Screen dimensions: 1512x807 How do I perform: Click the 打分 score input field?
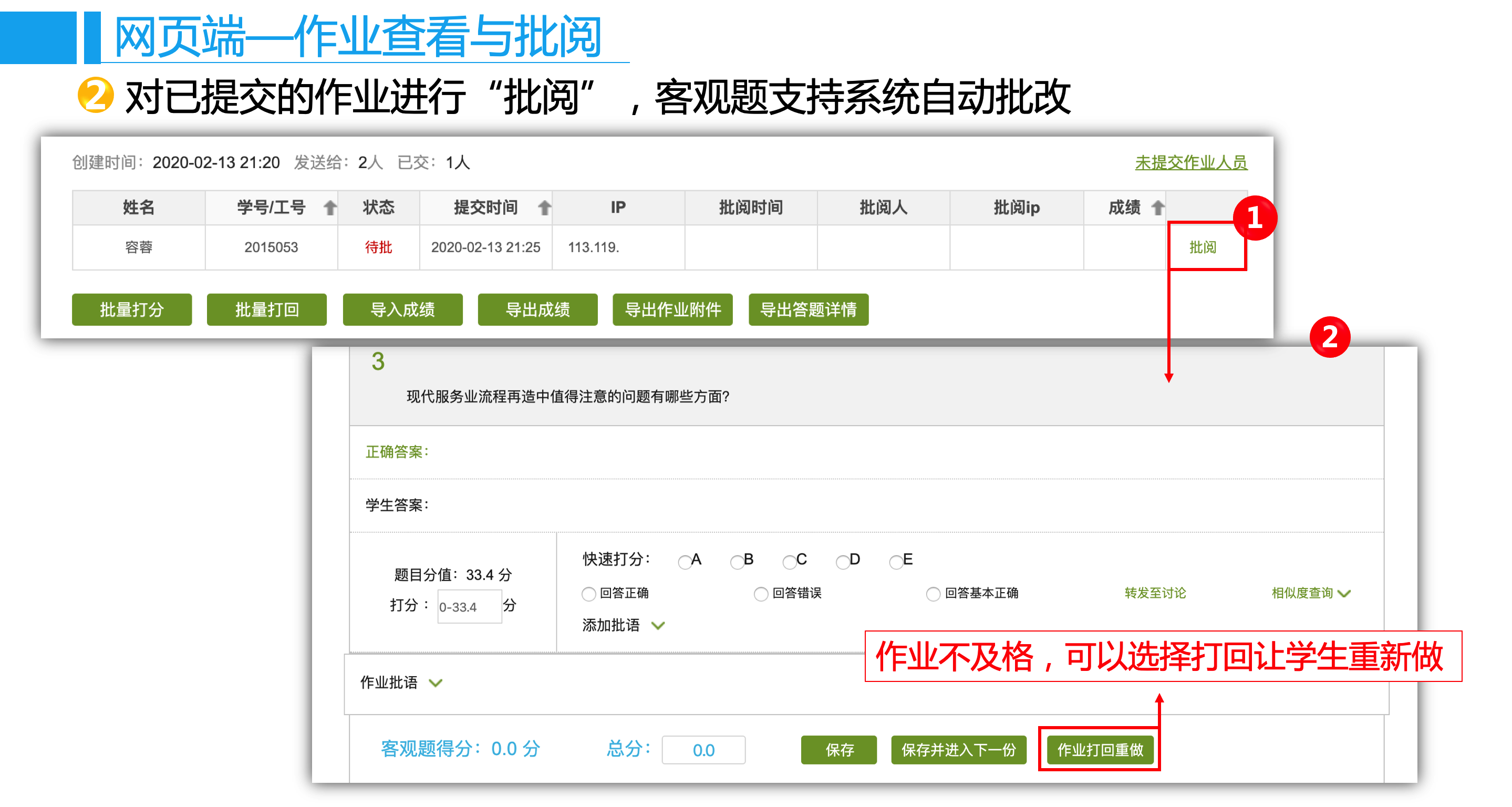469,607
